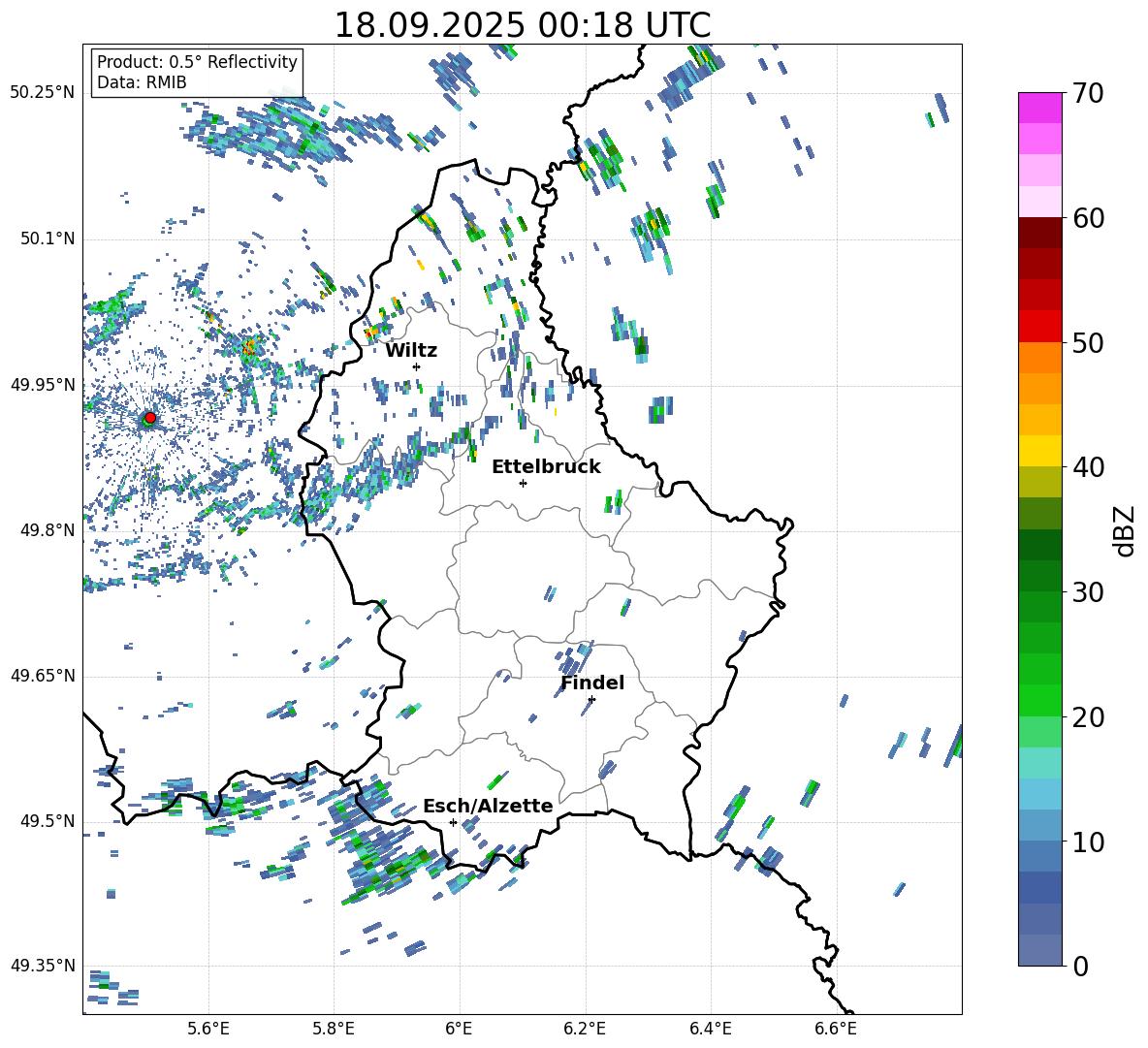
Task: Click the orange swatch just below 50 dBZ
Action: click(x=1040, y=358)
